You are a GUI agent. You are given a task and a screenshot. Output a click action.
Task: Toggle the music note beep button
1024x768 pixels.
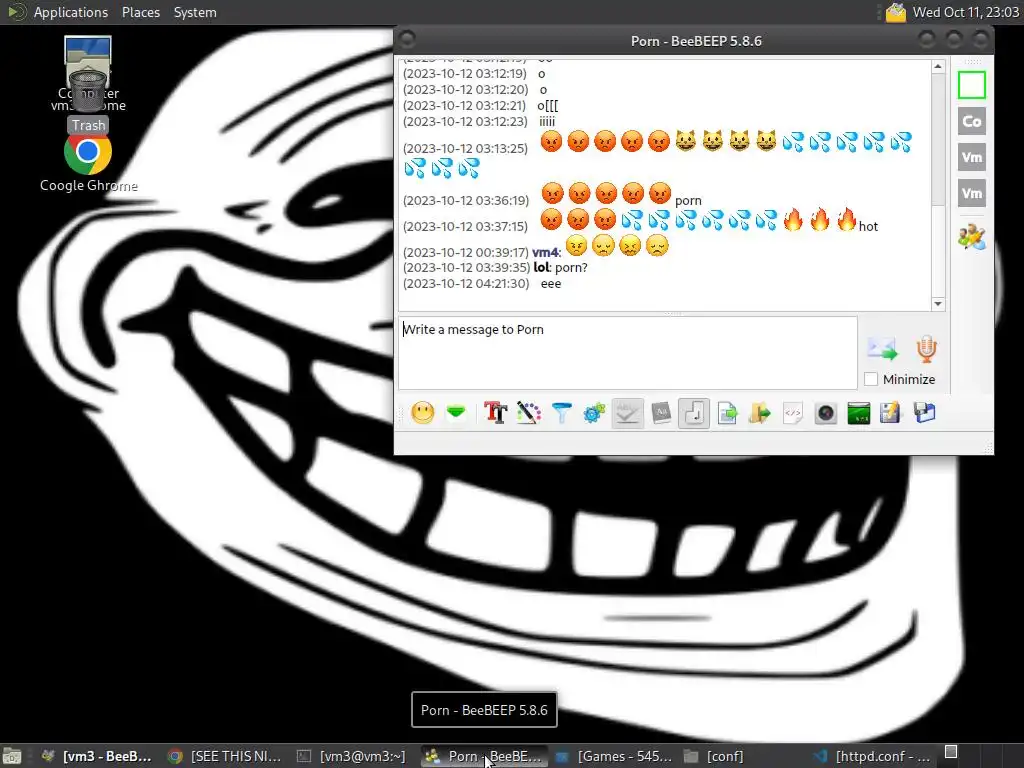(x=694, y=413)
